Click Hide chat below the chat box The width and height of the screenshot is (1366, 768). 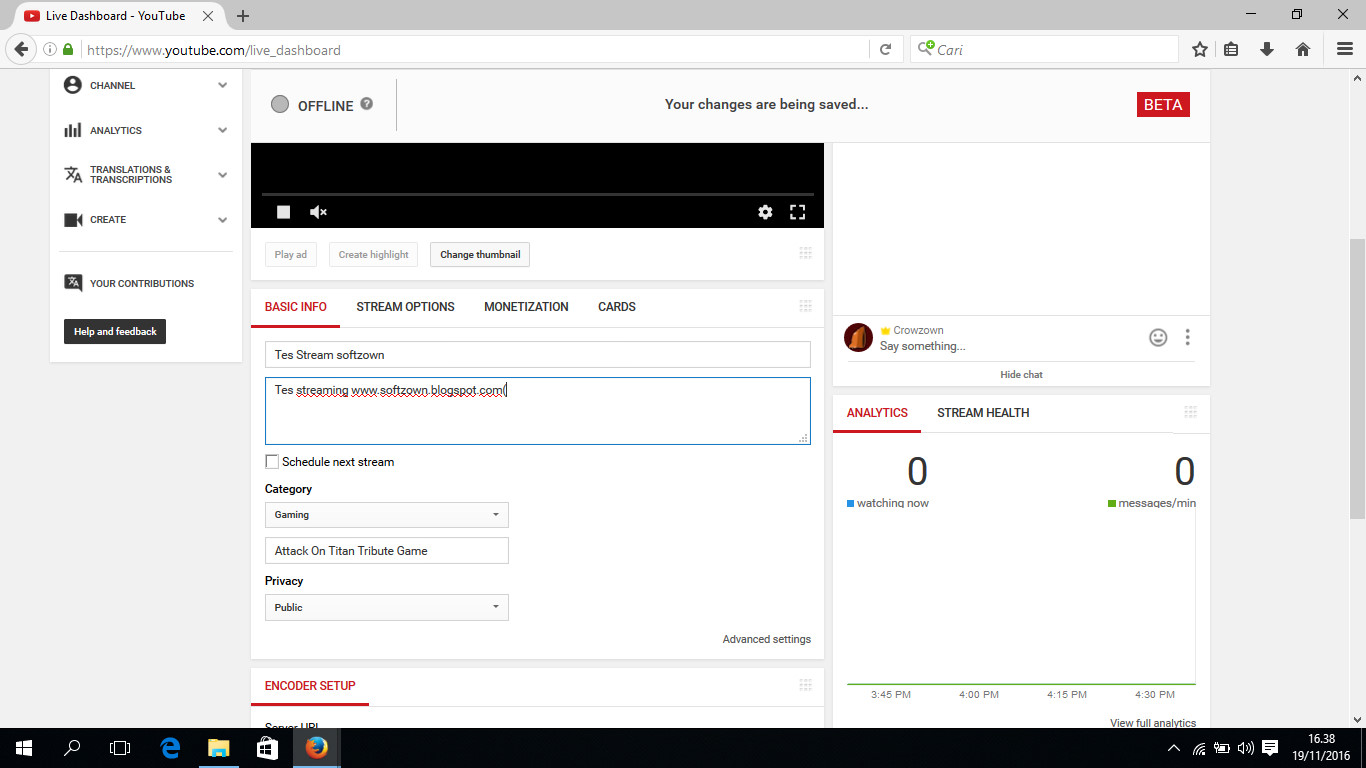pyautogui.click(x=1021, y=374)
